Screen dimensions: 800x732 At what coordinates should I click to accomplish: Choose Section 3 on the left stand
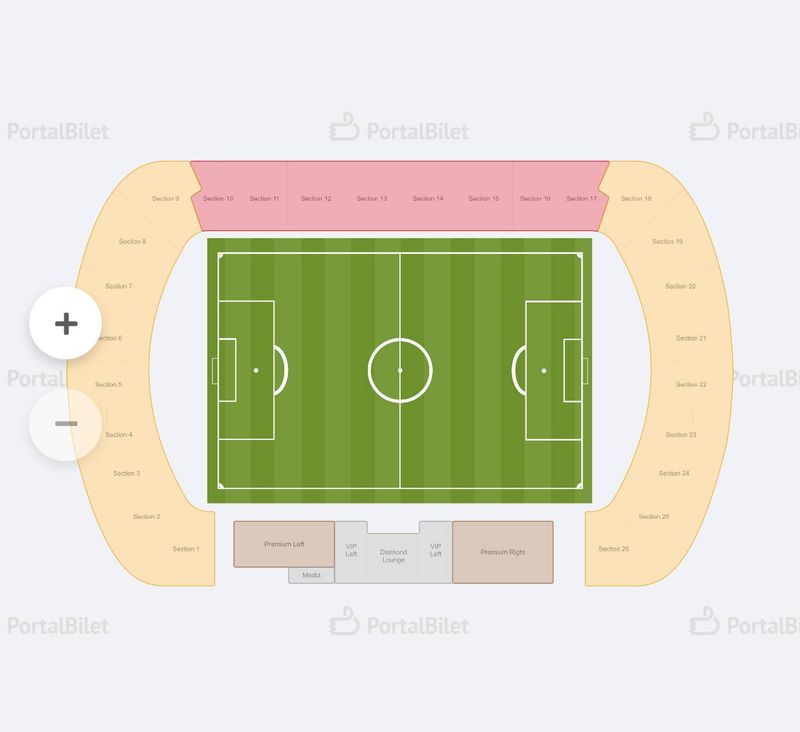(127, 473)
